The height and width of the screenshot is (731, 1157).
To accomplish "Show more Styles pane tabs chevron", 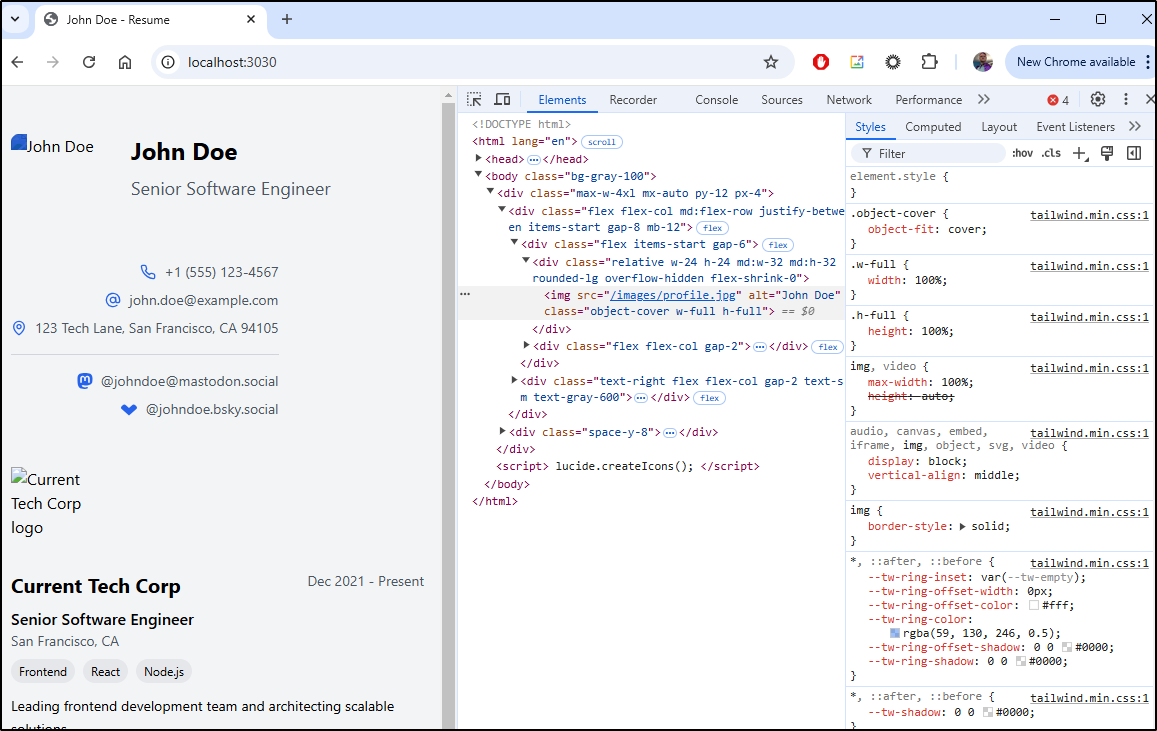I will click(x=1135, y=126).
